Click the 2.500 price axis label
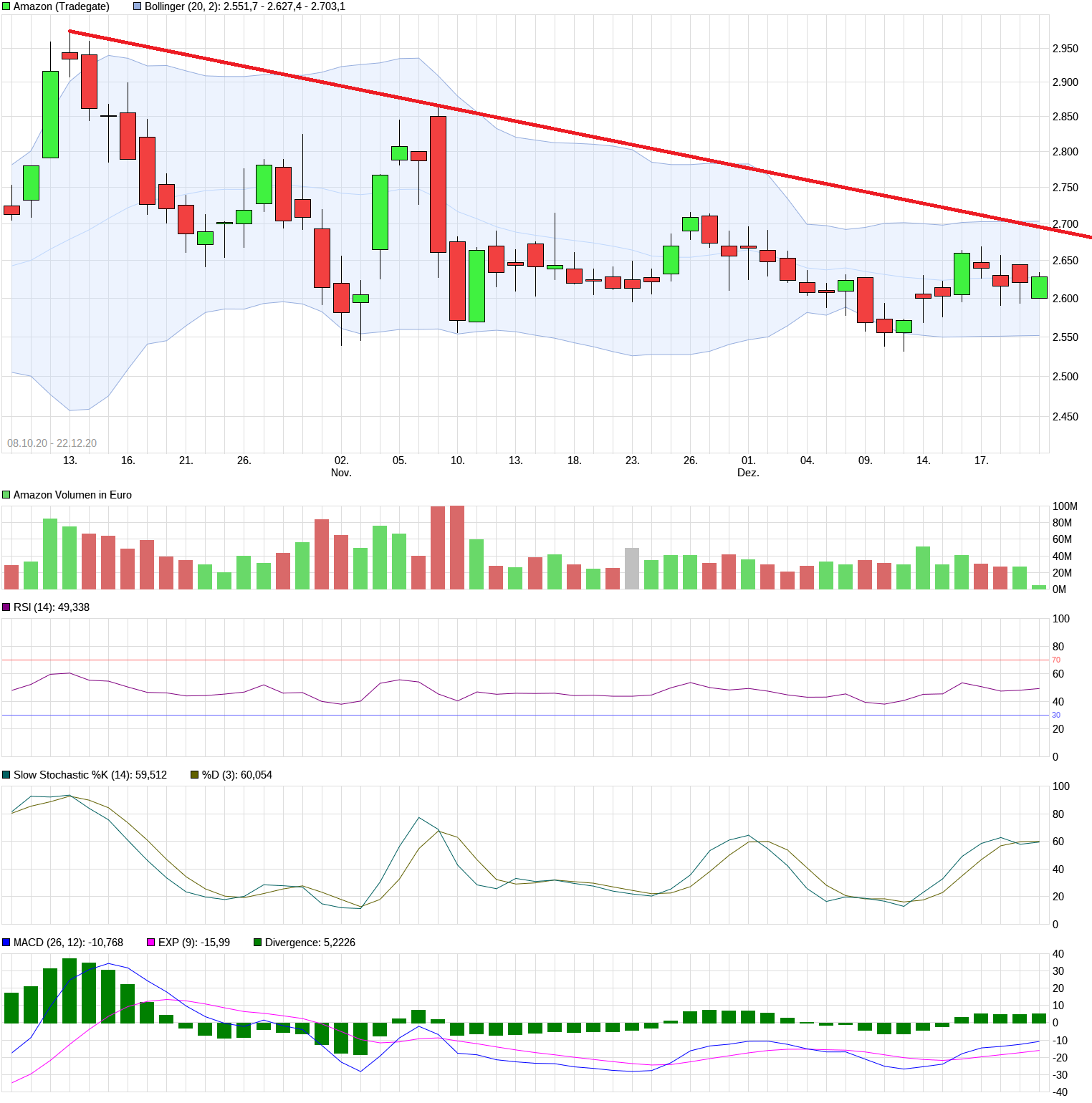 [x=1065, y=377]
